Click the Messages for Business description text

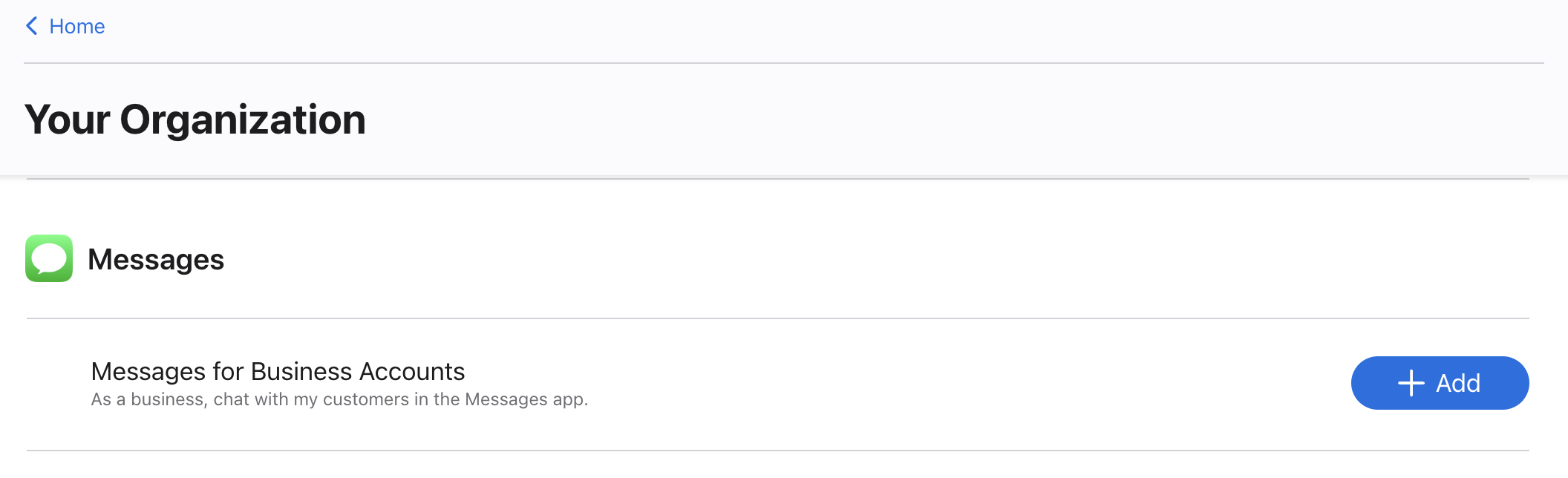(x=339, y=399)
